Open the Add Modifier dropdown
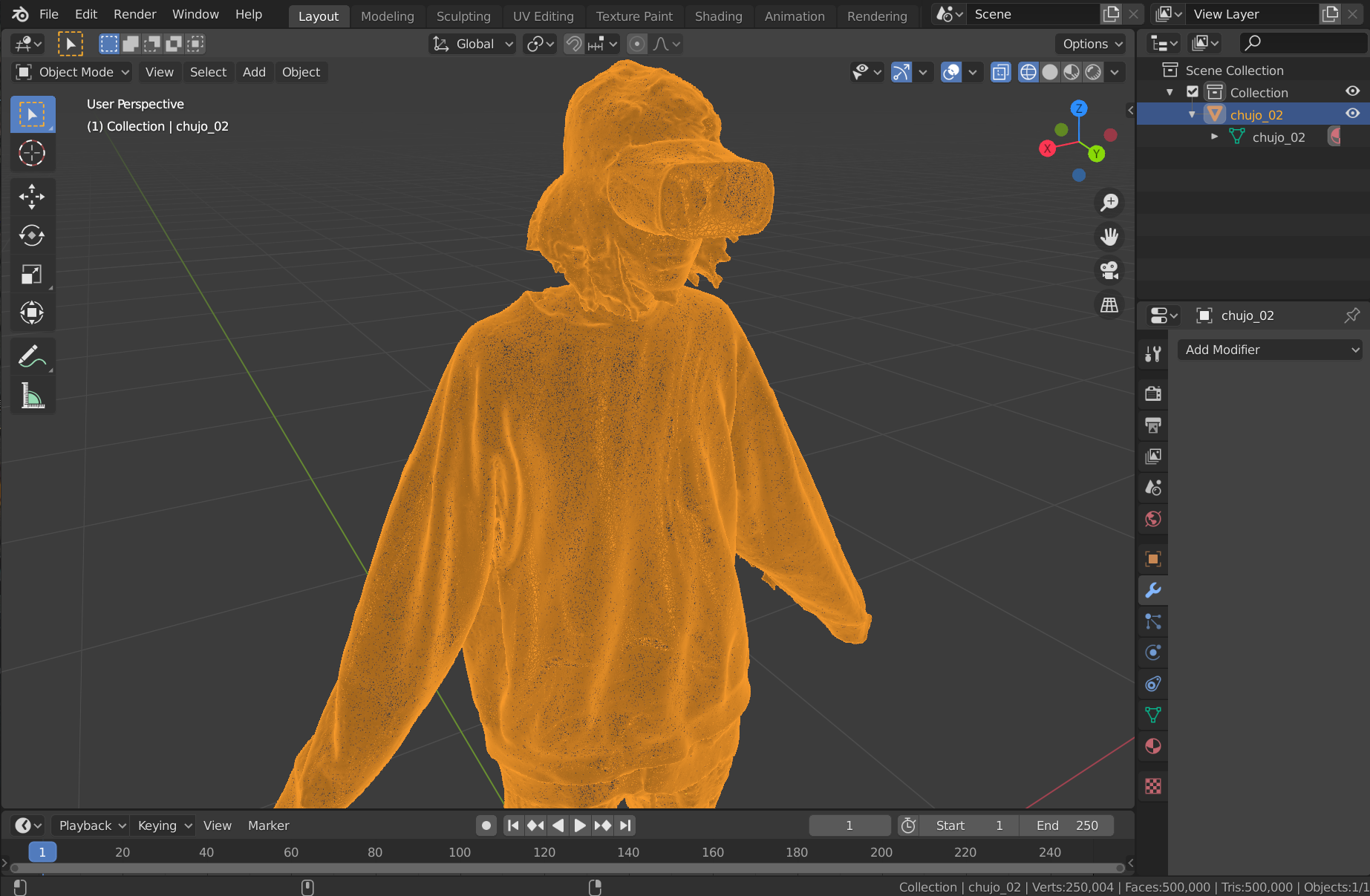This screenshot has height=896, width=1370. (x=1270, y=350)
